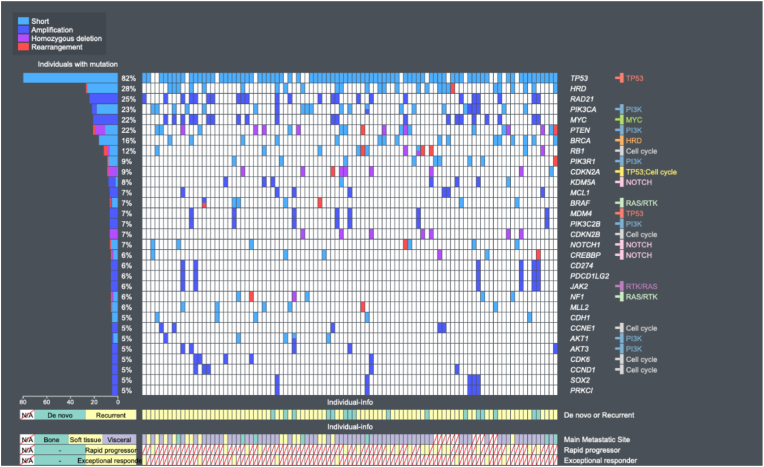The width and height of the screenshot is (764, 467).
Task: Select the CD274 gene label
Action: (581, 266)
